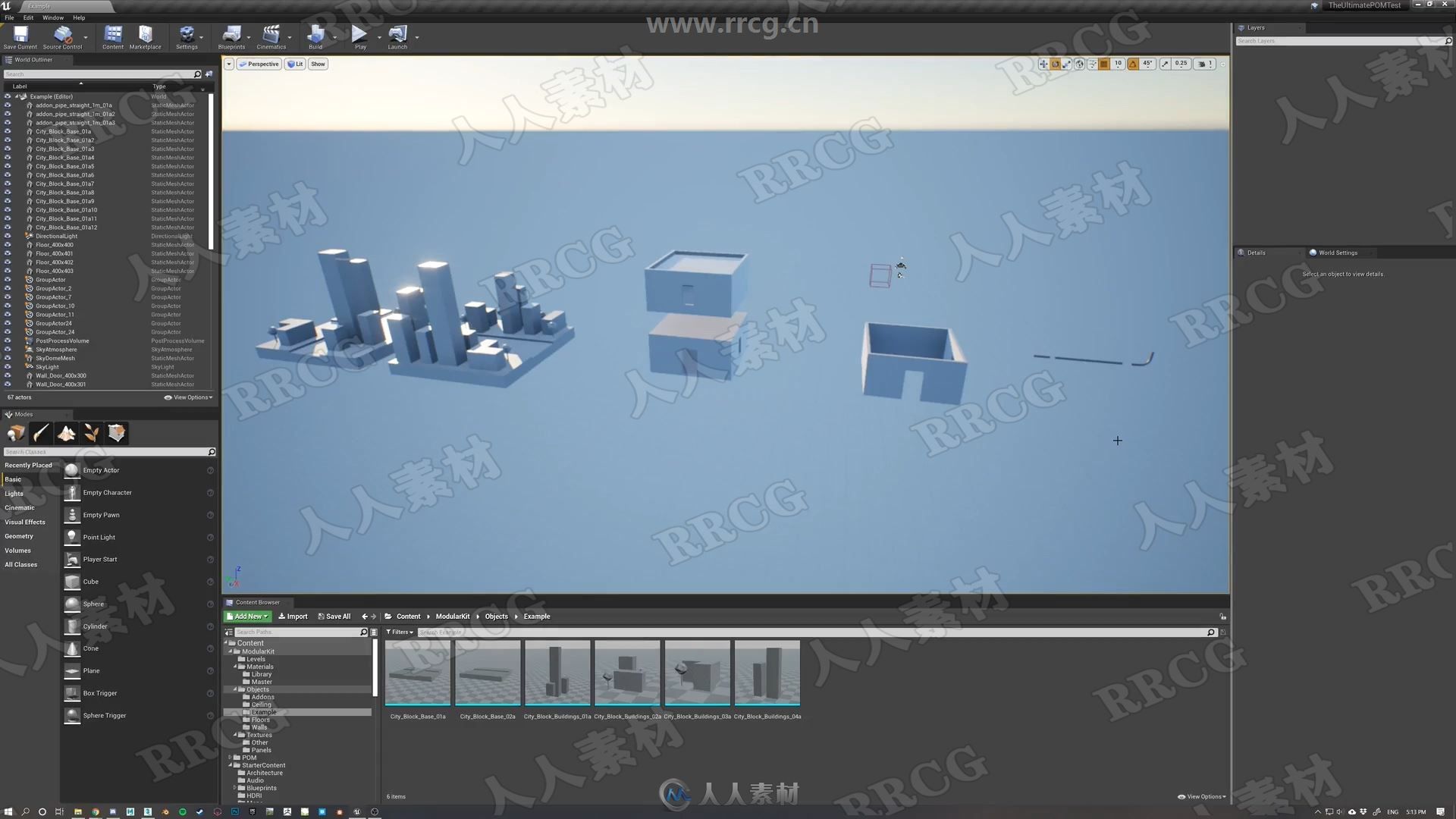Viewport: 1456px width, 819px height.
Task: Open the Window menu in menu bar
Action: 51,17
